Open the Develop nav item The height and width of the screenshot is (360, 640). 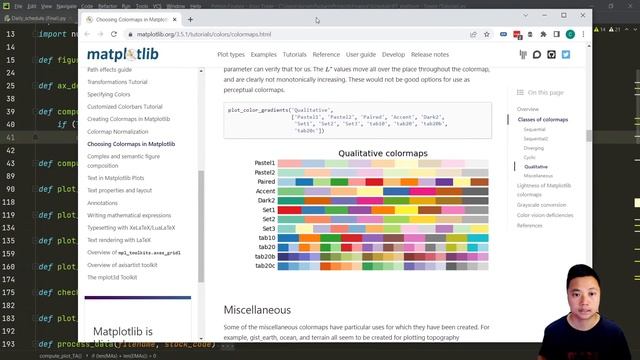pos(393,54)
